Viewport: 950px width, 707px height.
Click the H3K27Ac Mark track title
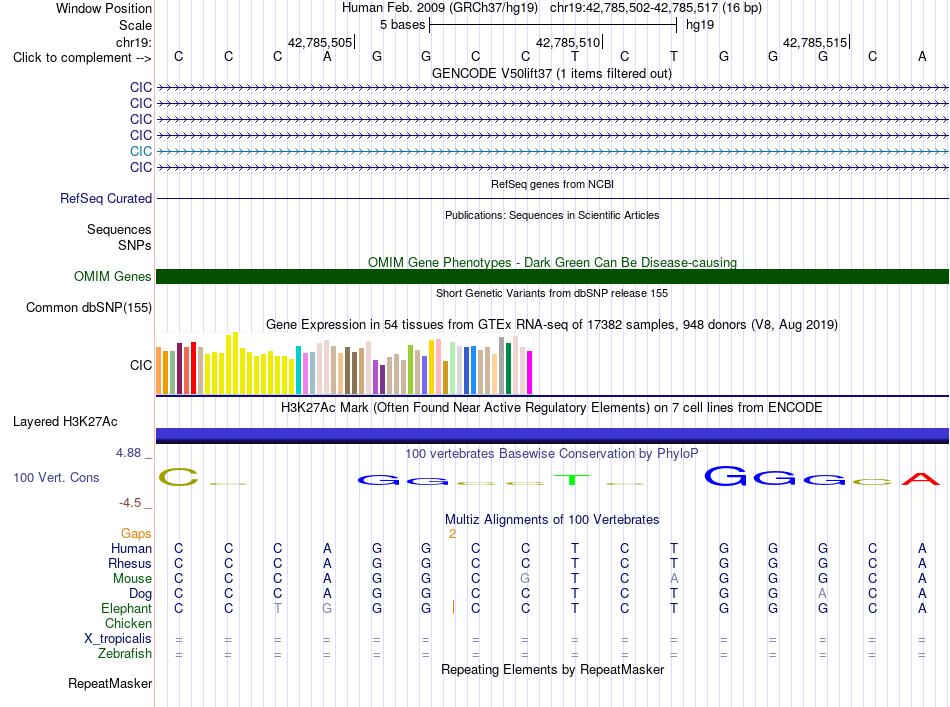pos(552,407)
